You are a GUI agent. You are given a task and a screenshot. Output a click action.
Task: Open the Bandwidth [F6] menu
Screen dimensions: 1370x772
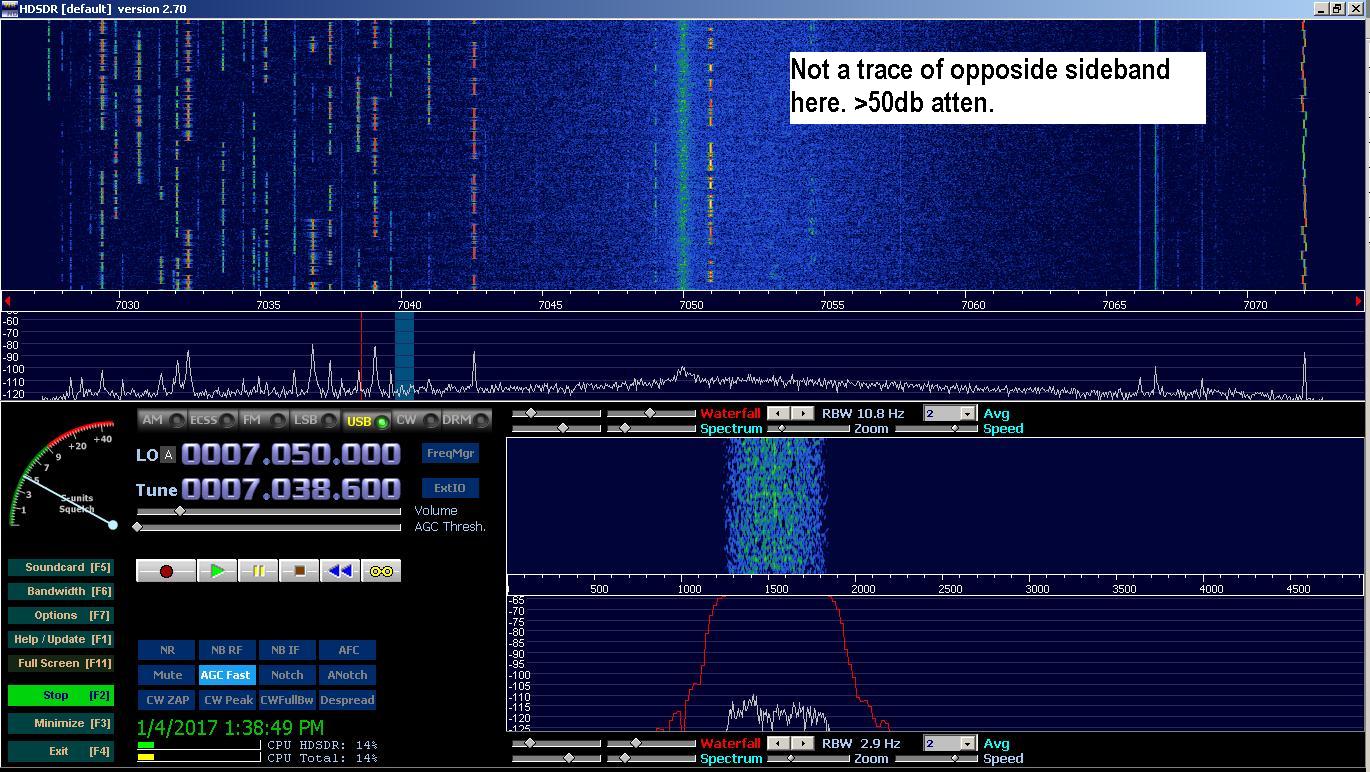[x=59, y=591]
